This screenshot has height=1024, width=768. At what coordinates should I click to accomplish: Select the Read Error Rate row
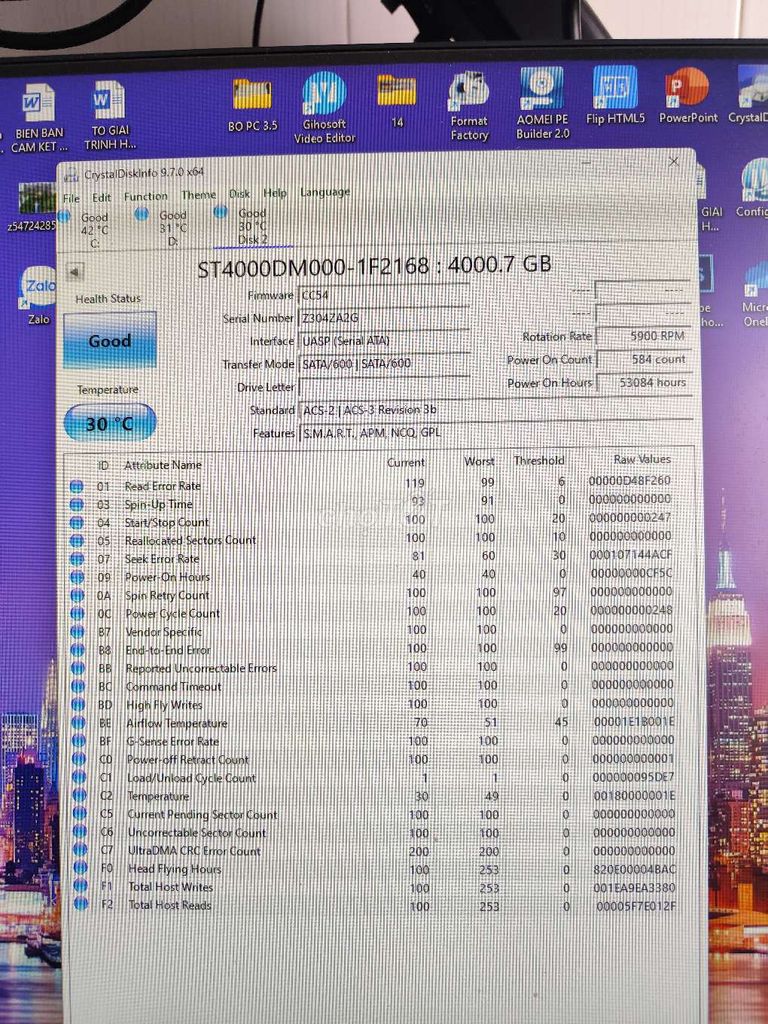pos(372,484)
